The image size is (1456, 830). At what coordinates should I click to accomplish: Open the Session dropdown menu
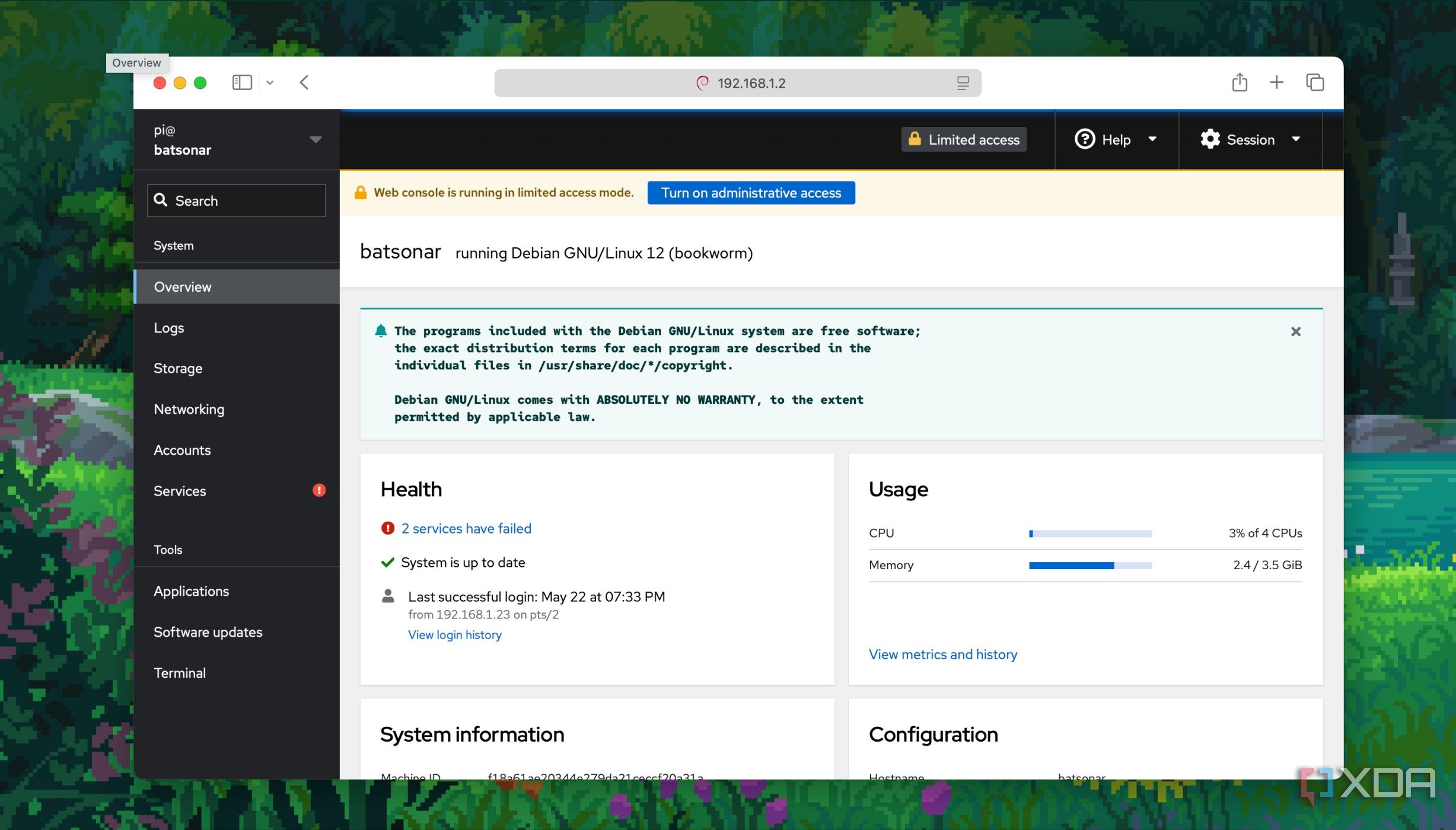pos(1250,139)
